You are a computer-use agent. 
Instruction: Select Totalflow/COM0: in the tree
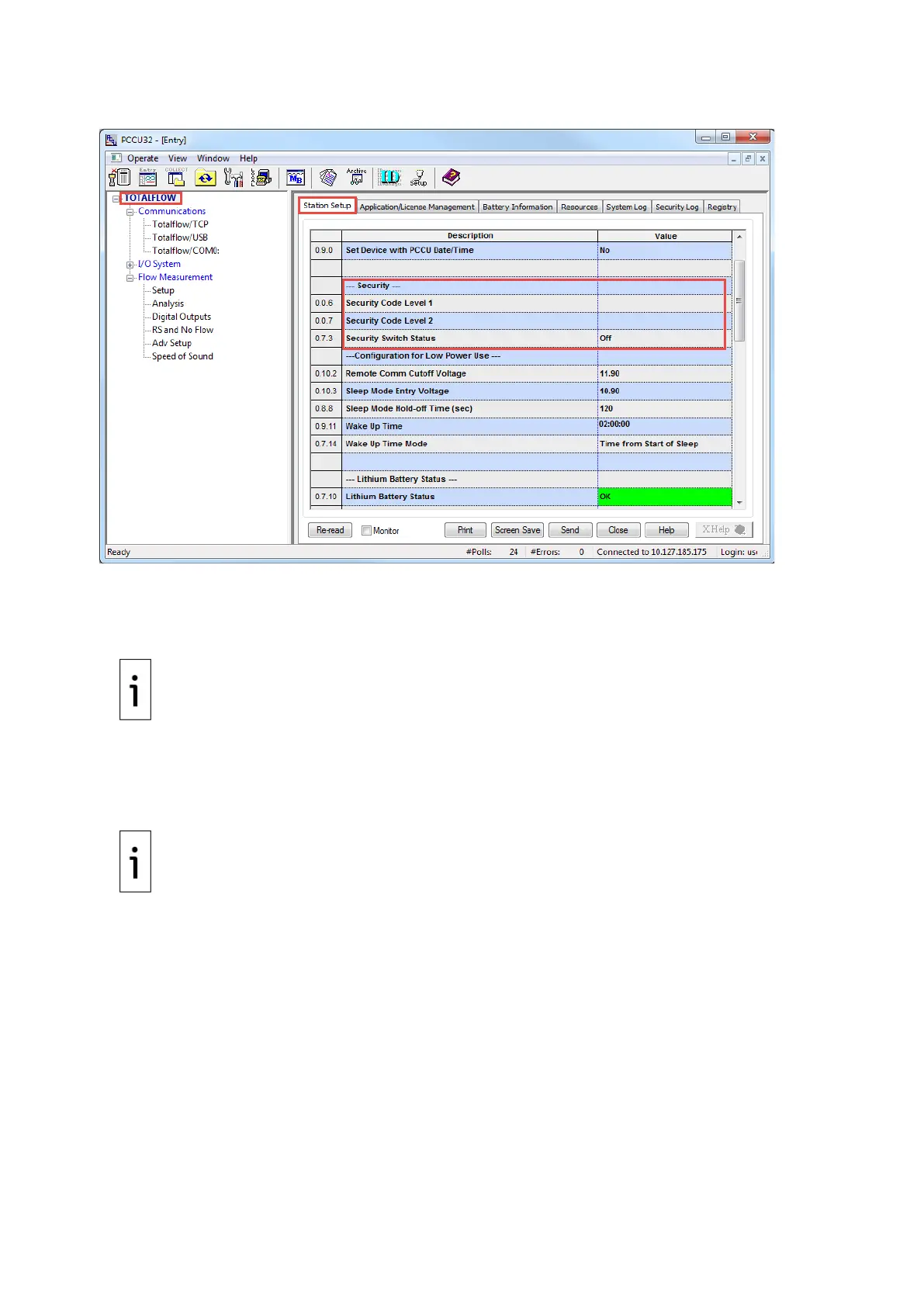186,251
